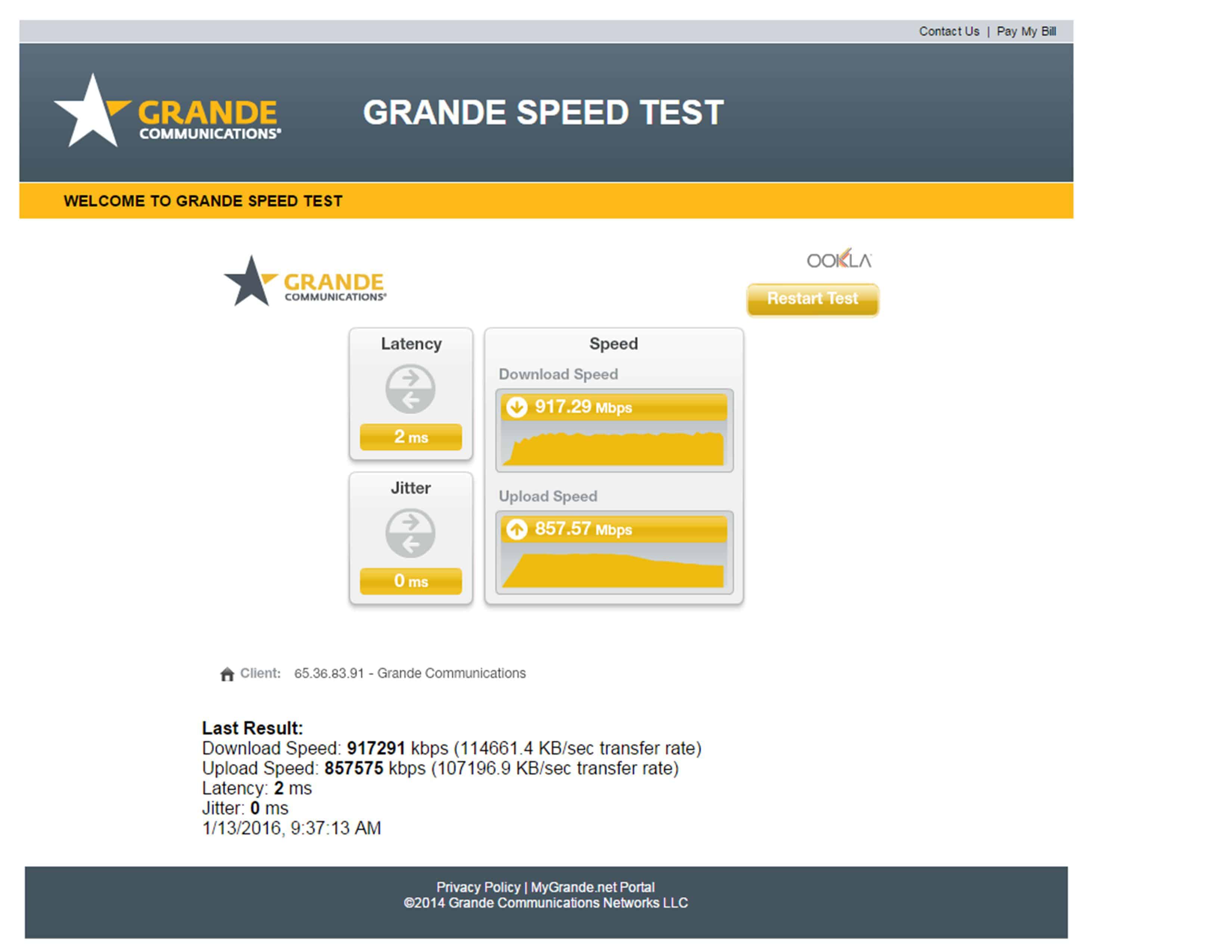Click the client IP address text

329,673
